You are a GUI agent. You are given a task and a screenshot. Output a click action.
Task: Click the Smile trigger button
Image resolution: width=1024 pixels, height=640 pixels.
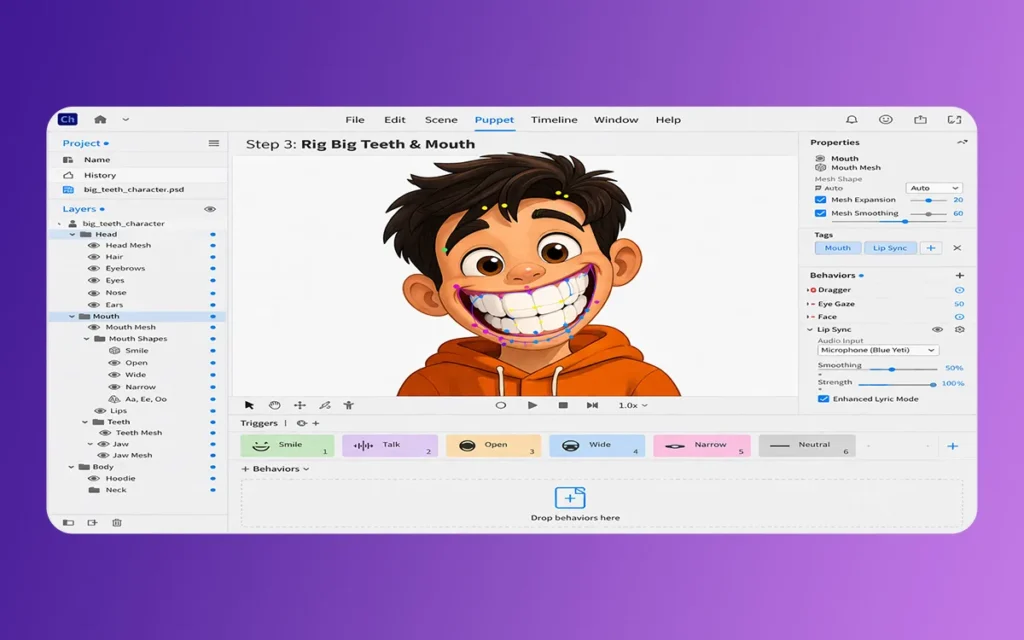click(287, 445)
